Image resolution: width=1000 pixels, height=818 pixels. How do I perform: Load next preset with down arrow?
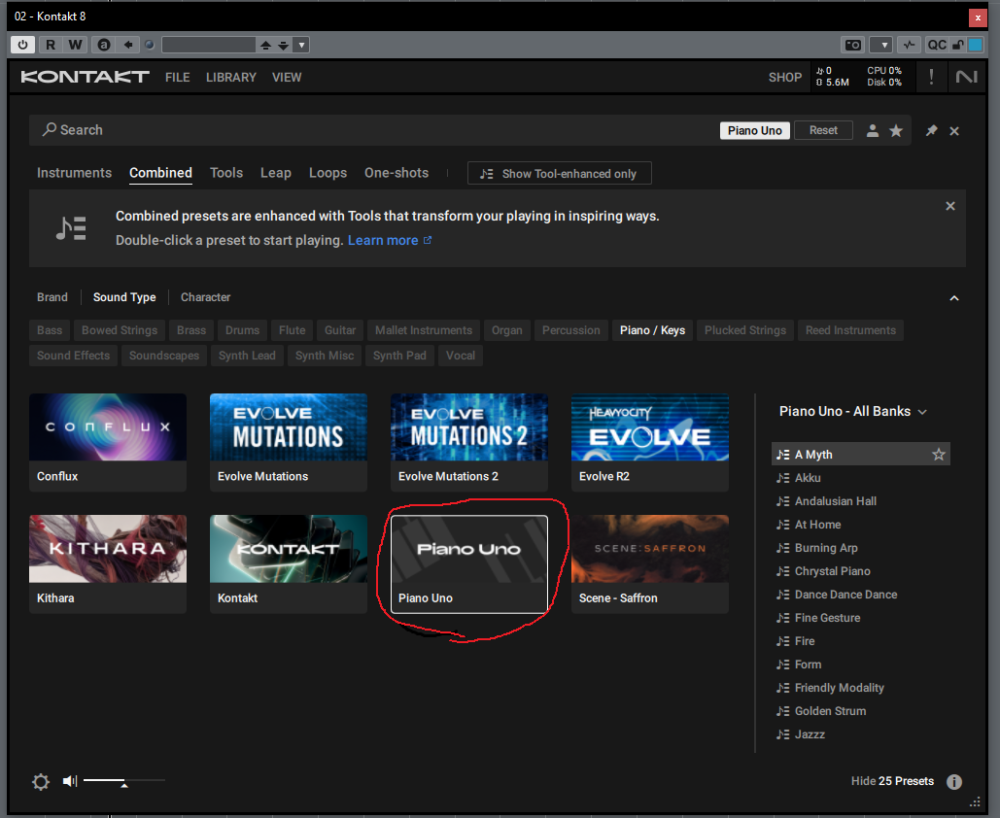[x=283, y=45]
